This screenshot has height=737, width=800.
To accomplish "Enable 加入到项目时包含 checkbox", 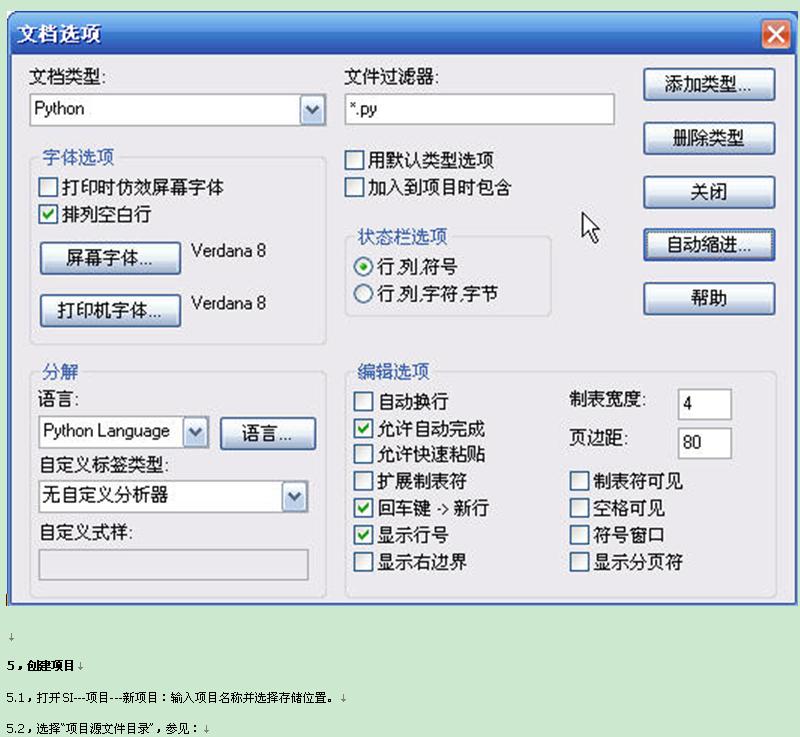I will (354, 187).
